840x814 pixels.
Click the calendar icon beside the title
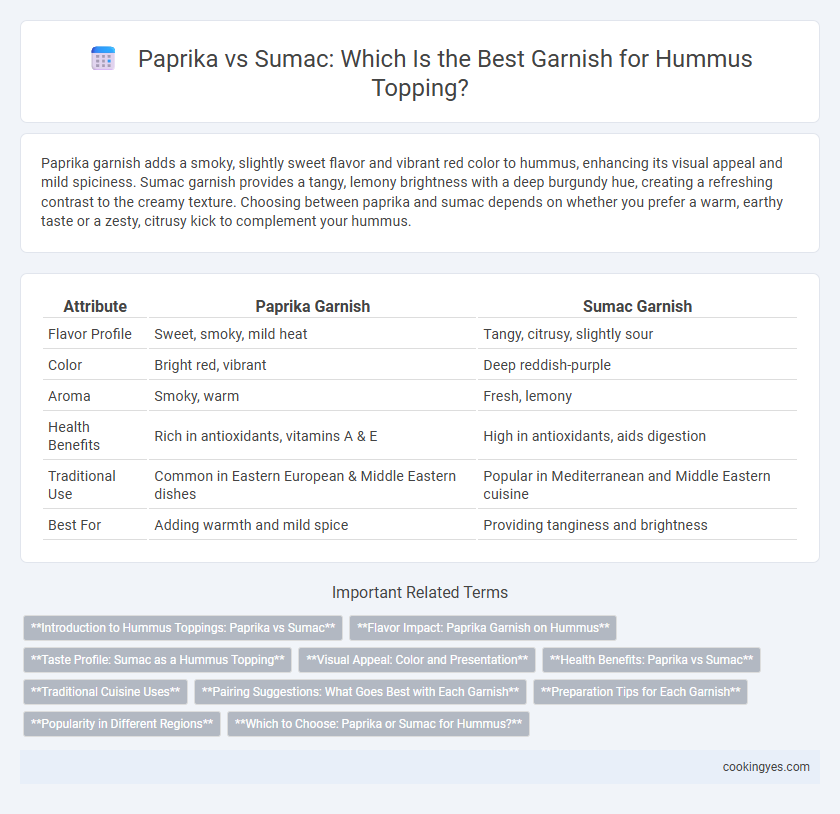(103, 58)
